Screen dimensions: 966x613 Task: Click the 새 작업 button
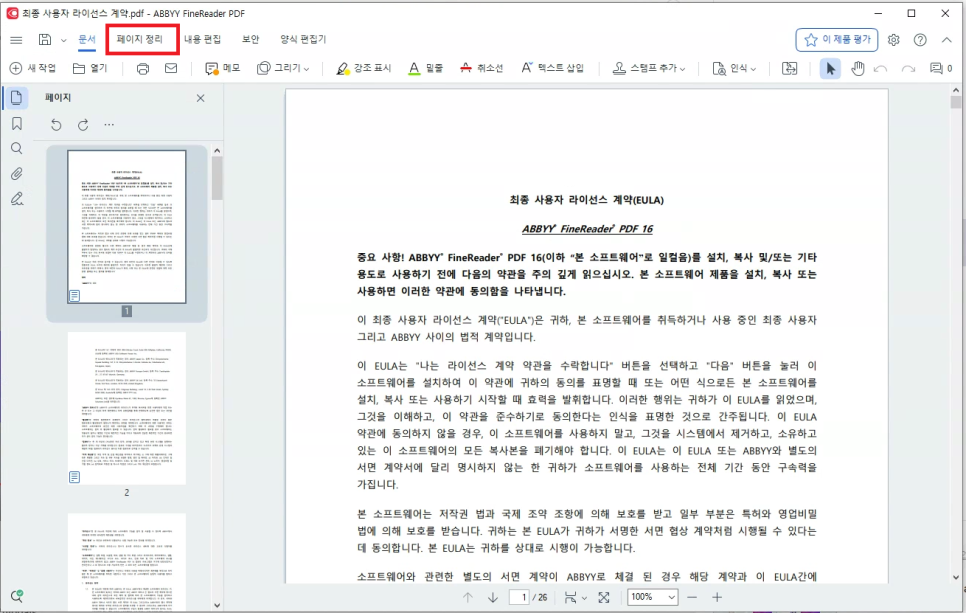click(33, 68)
